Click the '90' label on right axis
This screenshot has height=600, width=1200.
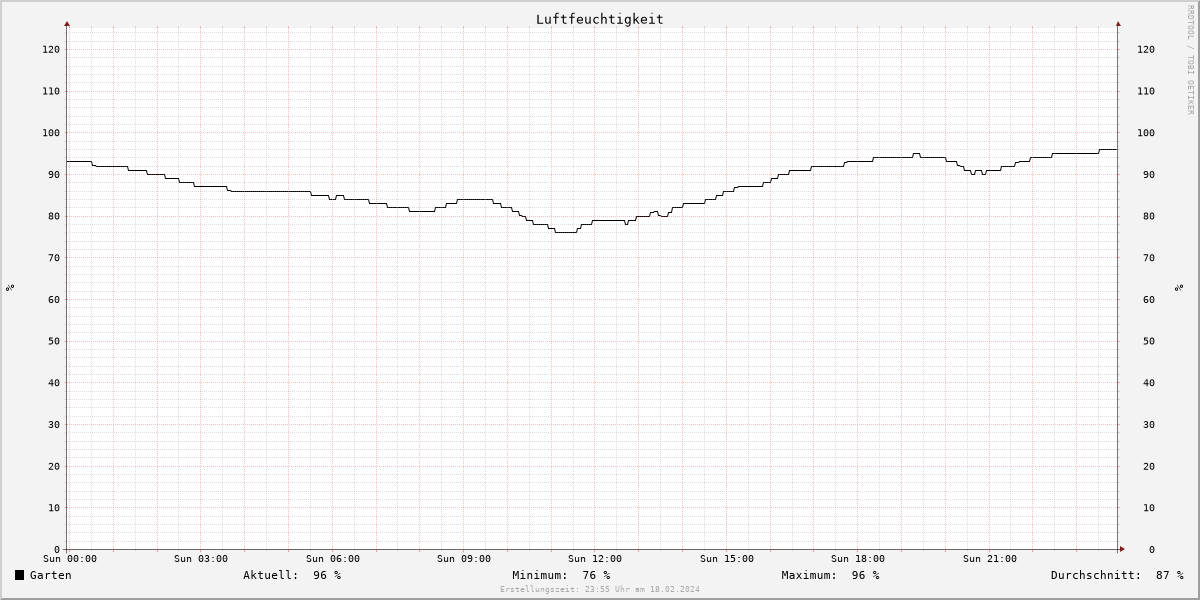tap(1150, 175)
